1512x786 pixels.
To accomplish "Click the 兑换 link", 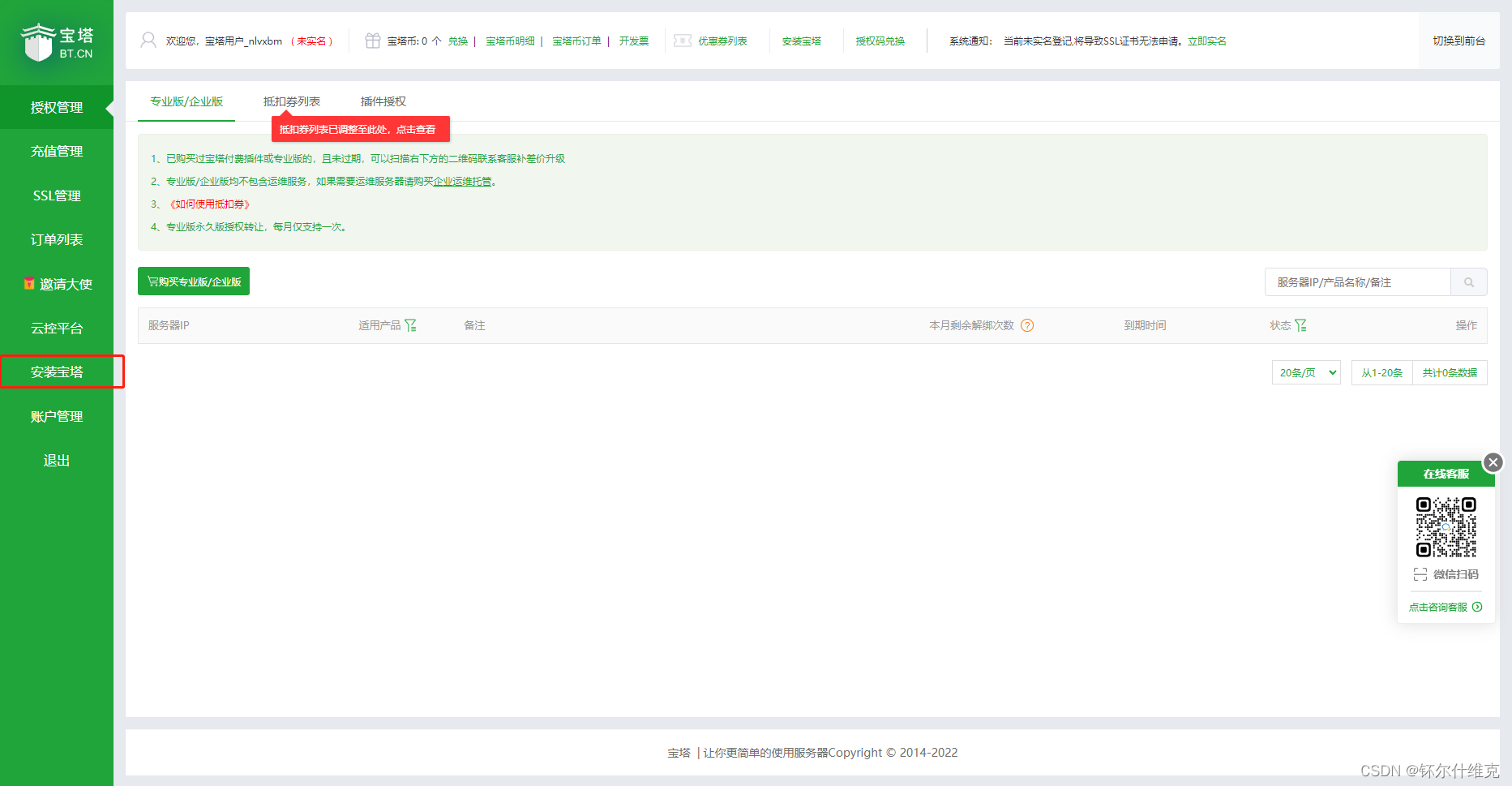I will tap(458, 41).
